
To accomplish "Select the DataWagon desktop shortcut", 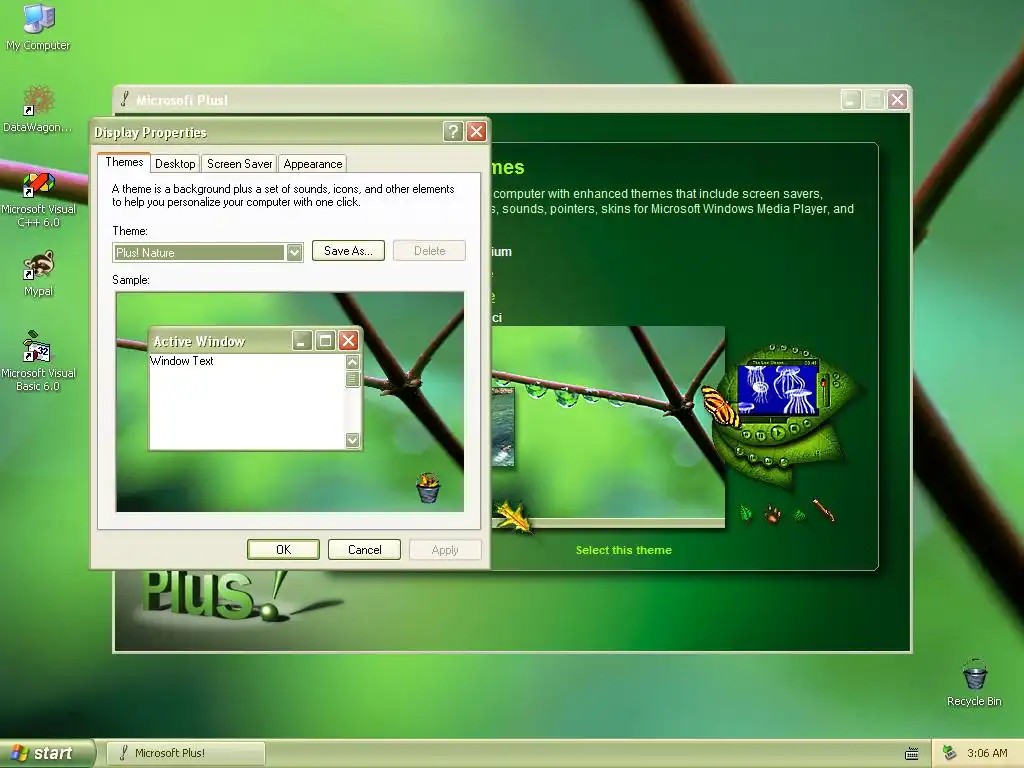I will (38, 108).
